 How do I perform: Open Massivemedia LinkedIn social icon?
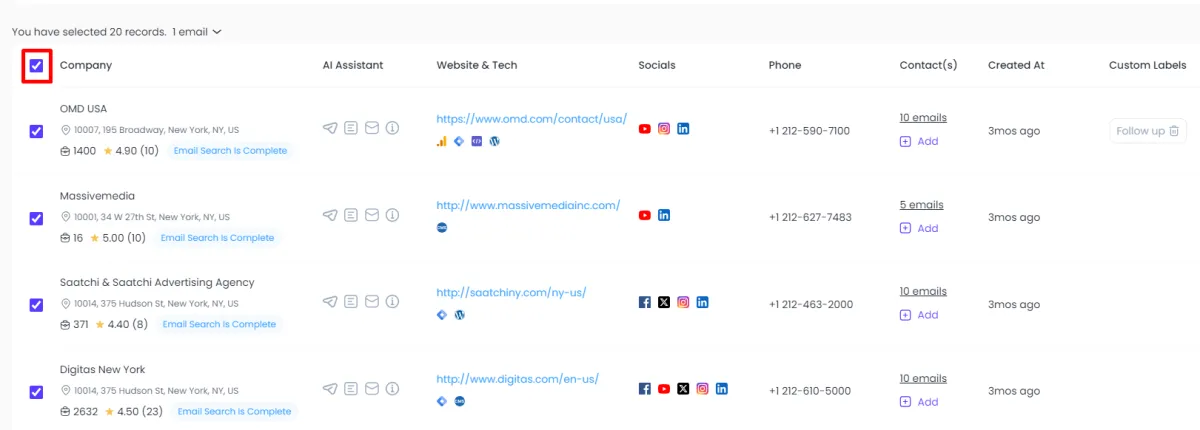[664, 215]
